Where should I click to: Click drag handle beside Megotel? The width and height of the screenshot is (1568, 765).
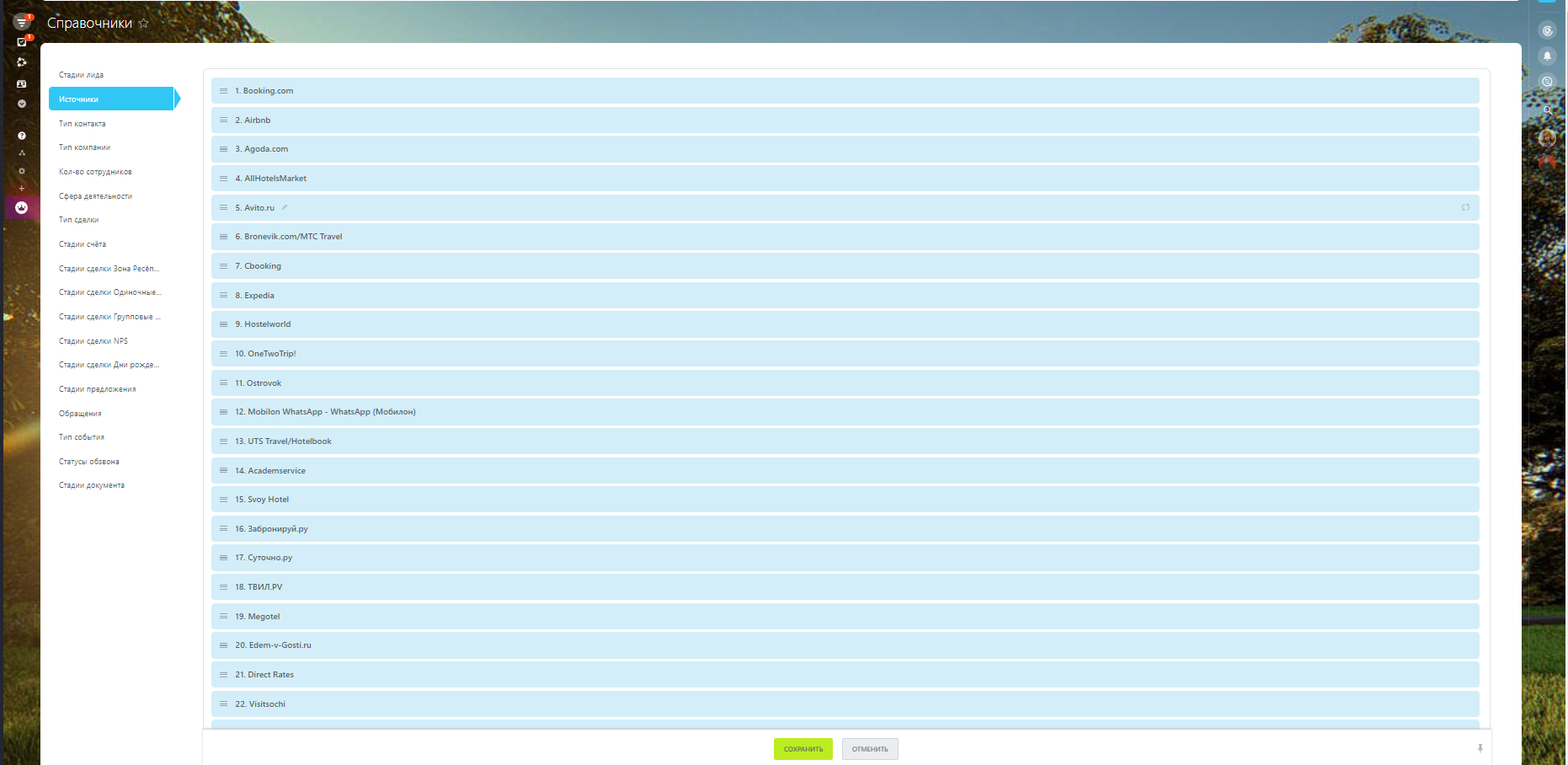224,617
